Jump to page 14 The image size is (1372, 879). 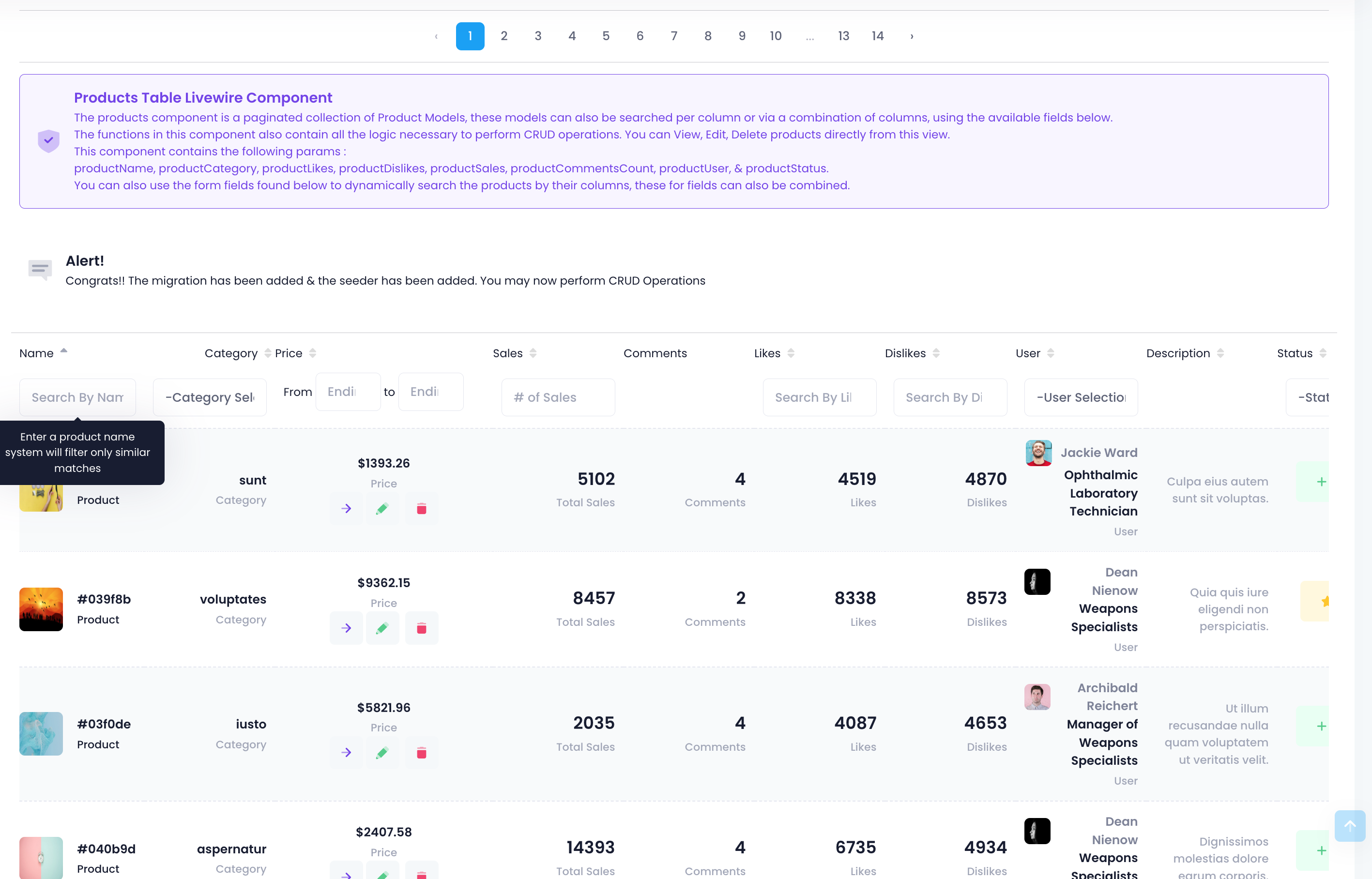tap(877, 35)
